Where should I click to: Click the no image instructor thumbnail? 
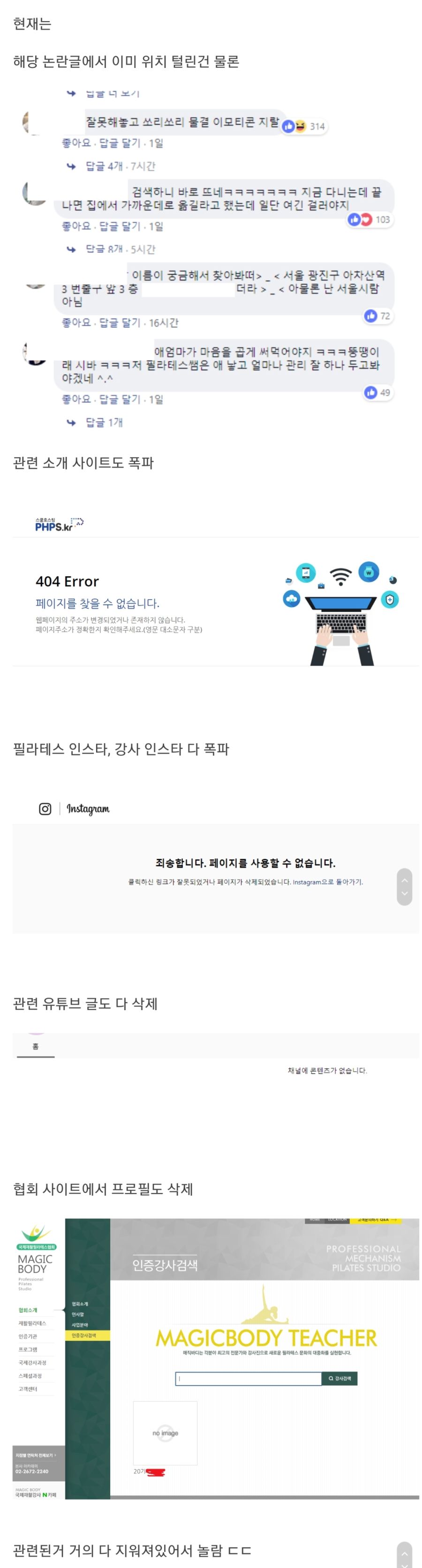(x=165, y=1433)
